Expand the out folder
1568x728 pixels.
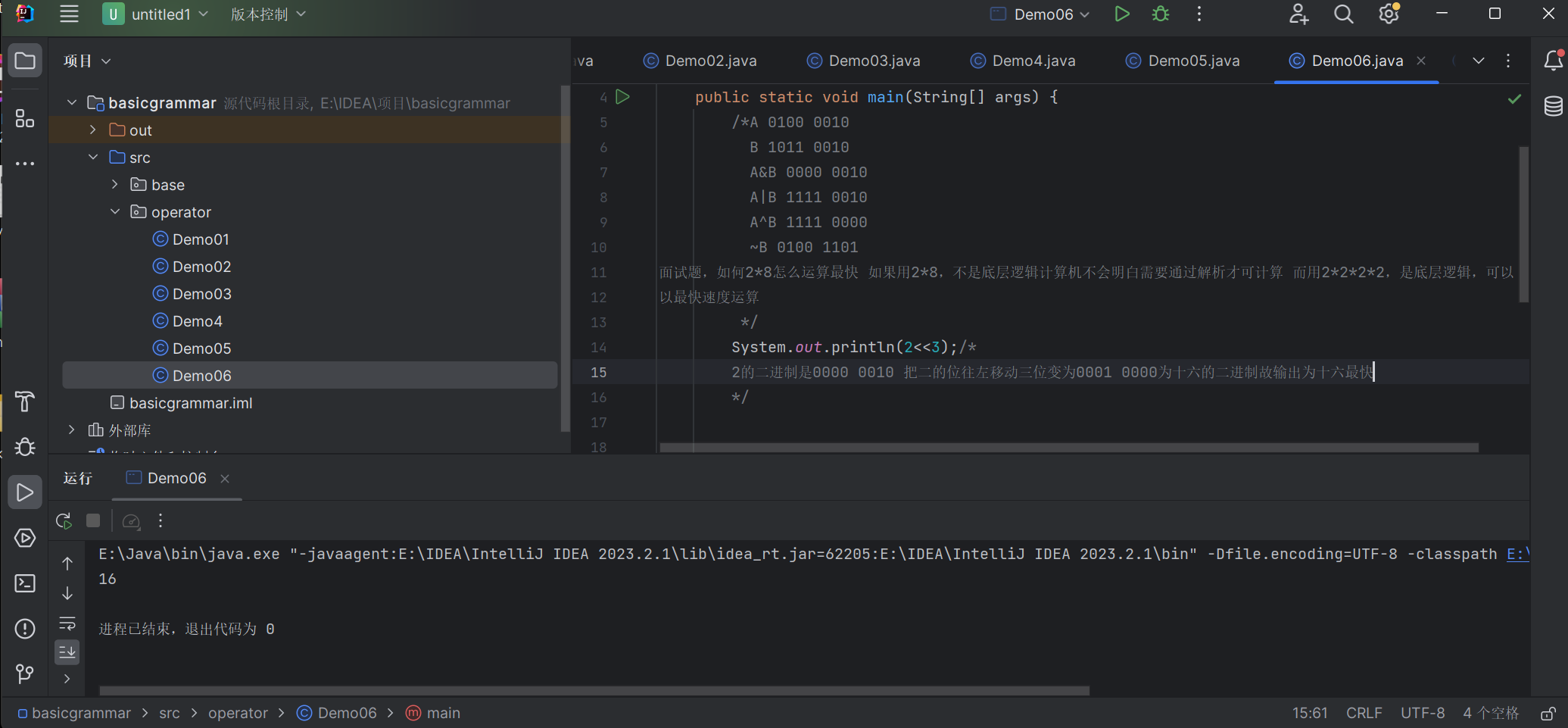pyautogui.click(x=93, y=130)
